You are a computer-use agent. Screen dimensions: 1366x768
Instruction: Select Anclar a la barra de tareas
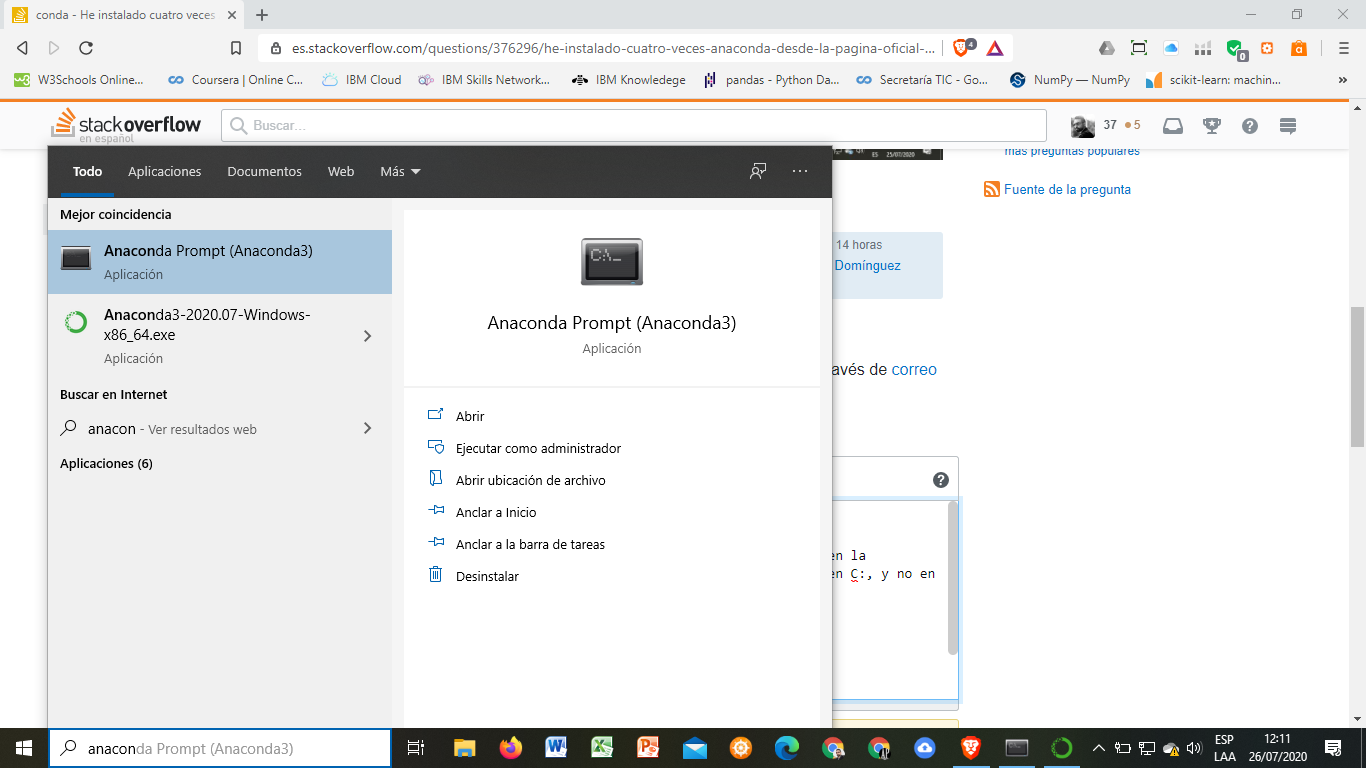point(530,544)
